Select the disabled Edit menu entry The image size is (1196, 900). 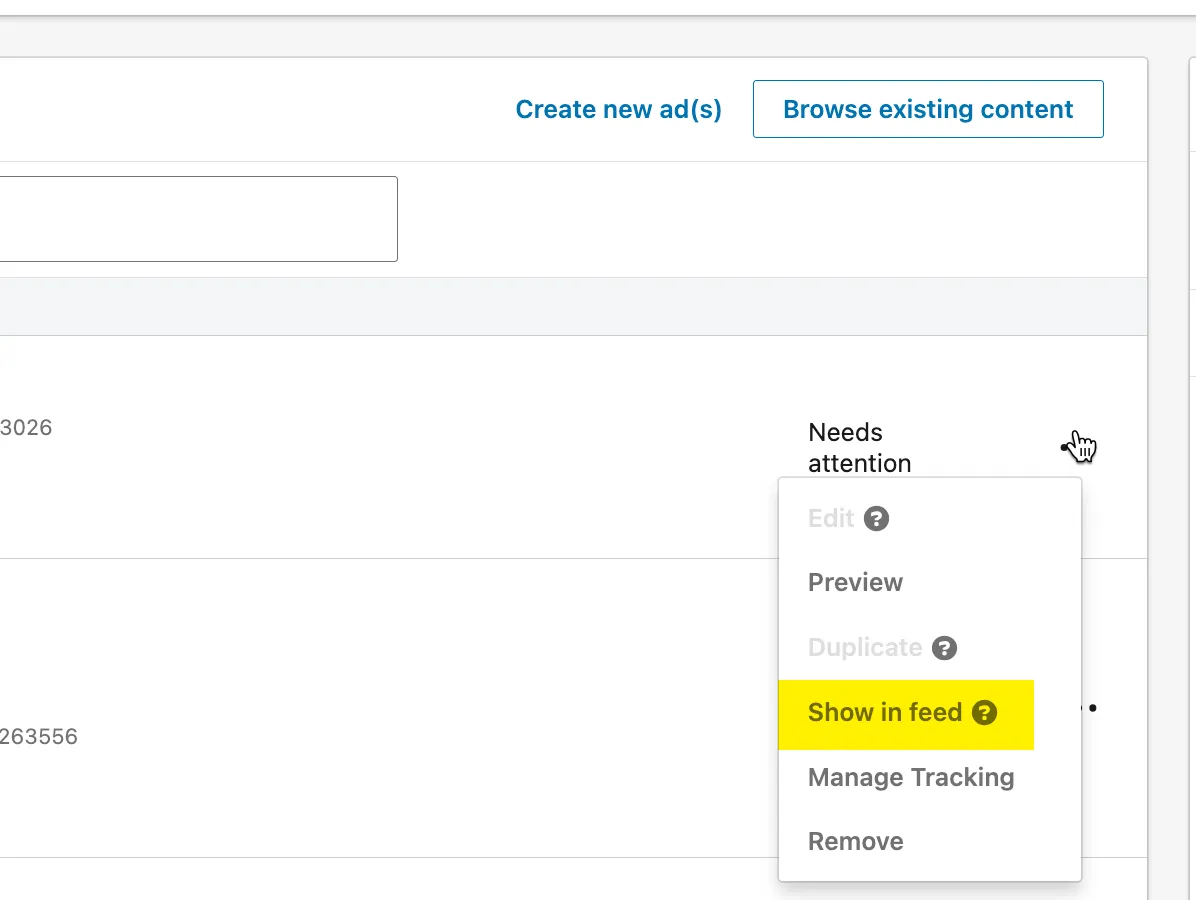coord(830,518)
